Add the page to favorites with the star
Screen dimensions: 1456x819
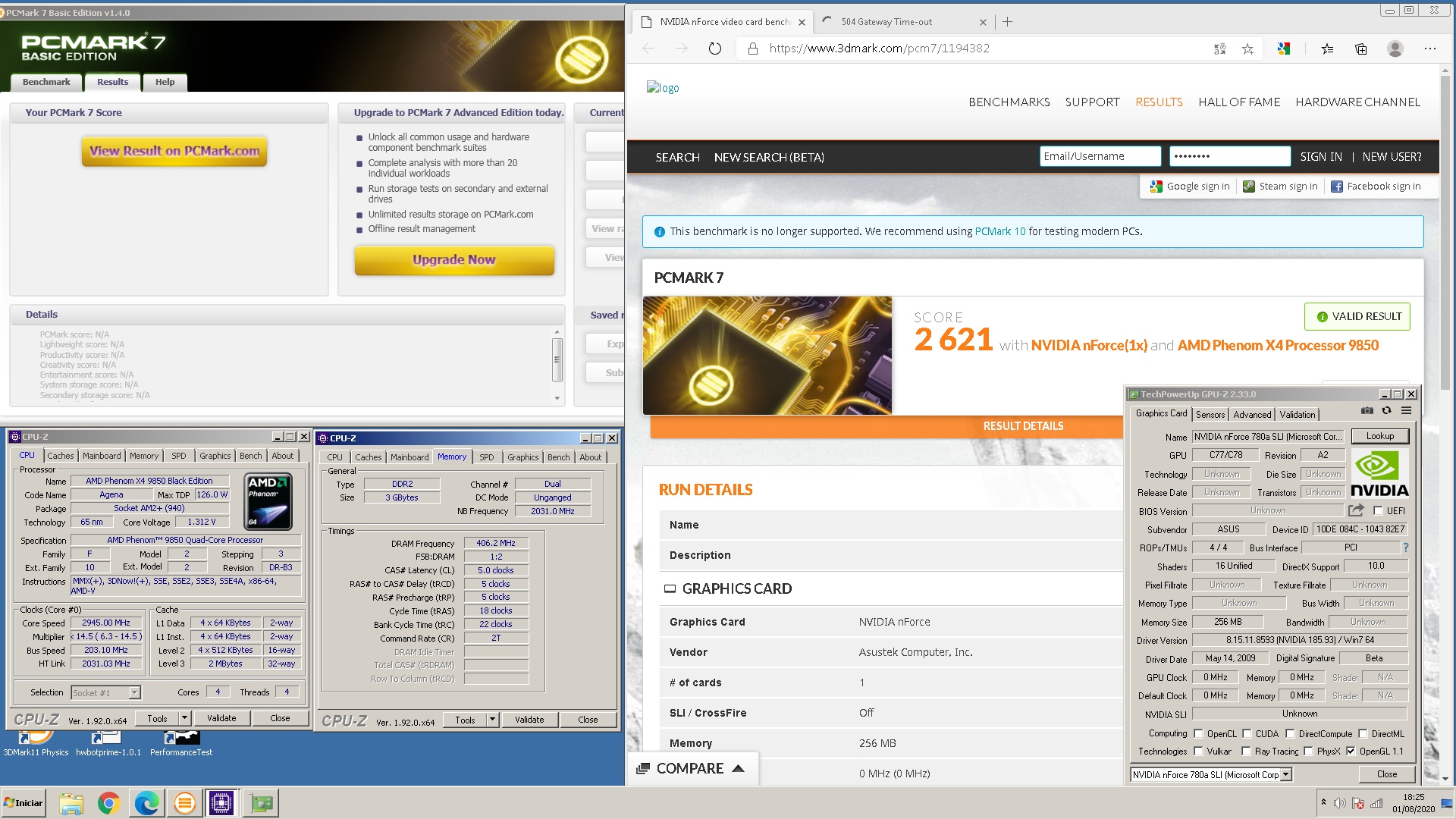(x=1247, y=49)
